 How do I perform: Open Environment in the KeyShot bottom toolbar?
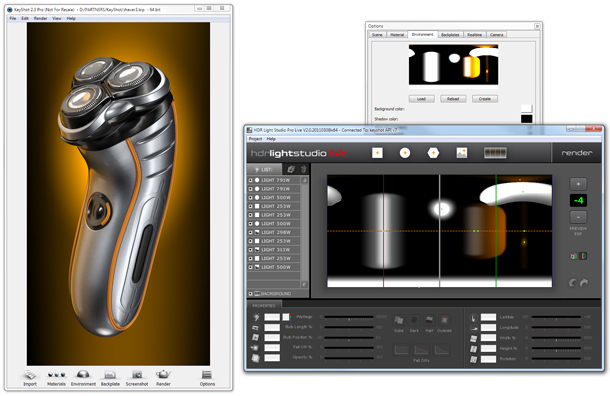(x=83, y=378)
